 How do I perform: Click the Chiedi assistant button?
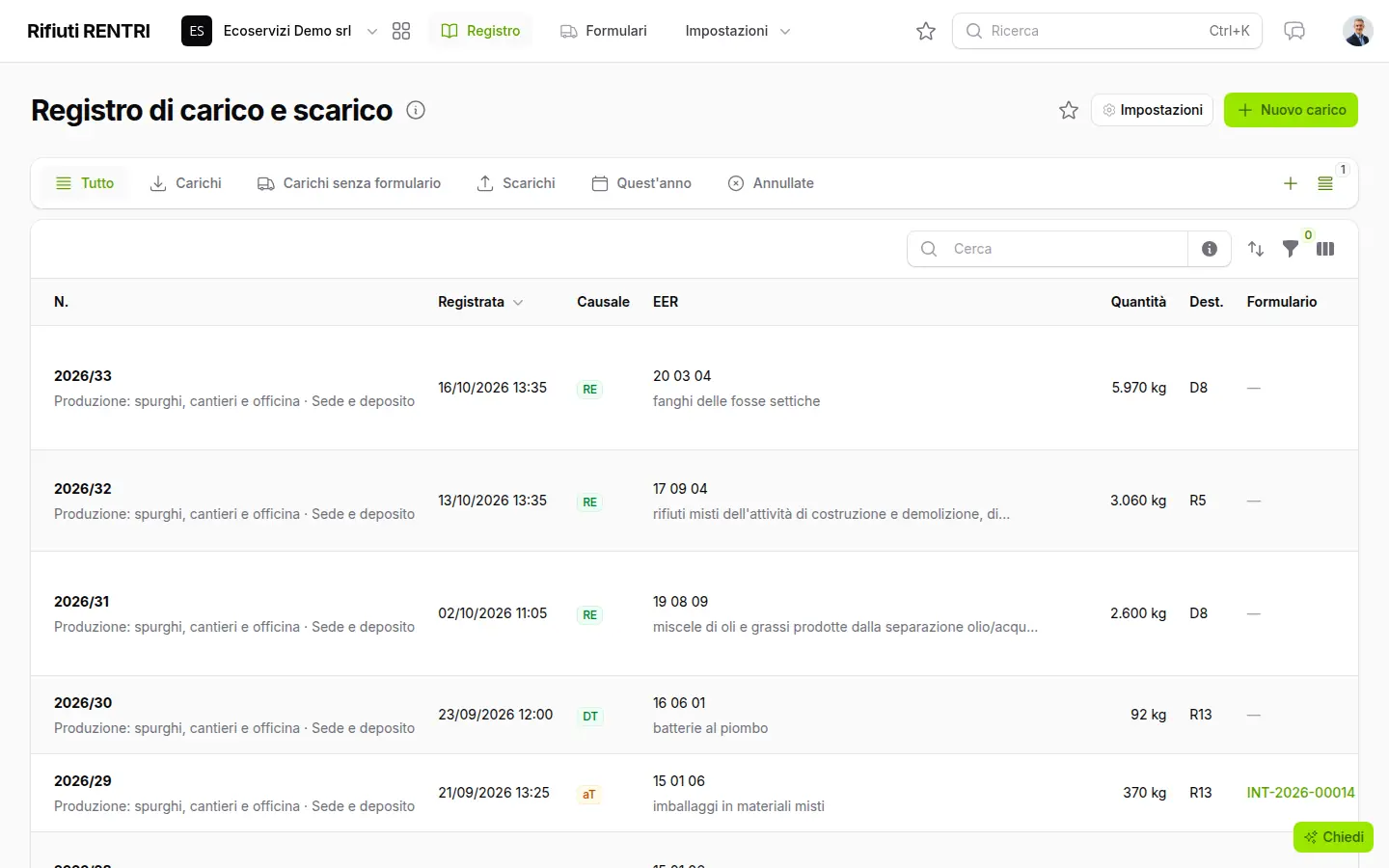[x=1333, y=837]
